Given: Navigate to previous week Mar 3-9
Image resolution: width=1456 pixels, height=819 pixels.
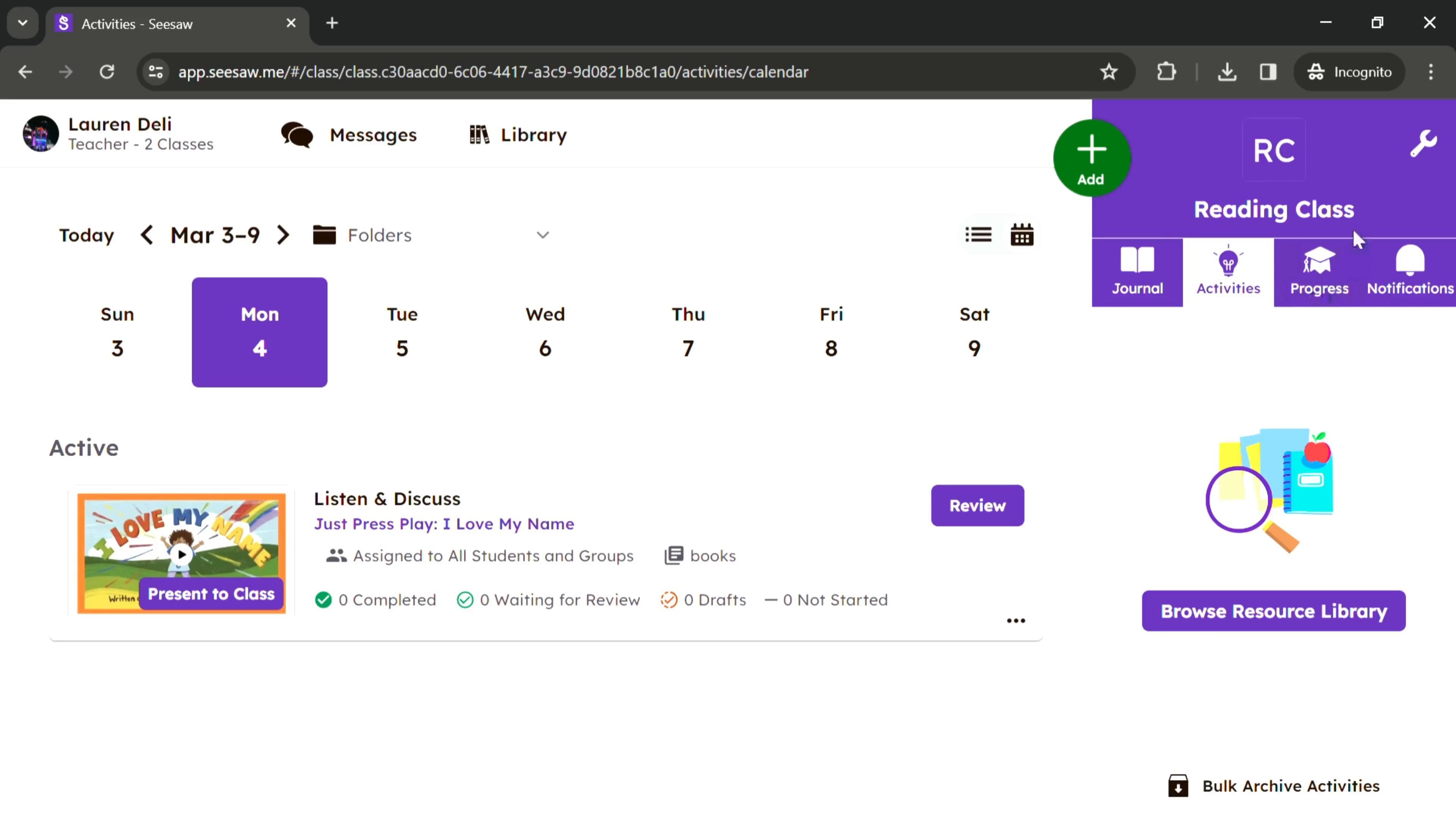Looking at the screenshot, I should 146,234.
